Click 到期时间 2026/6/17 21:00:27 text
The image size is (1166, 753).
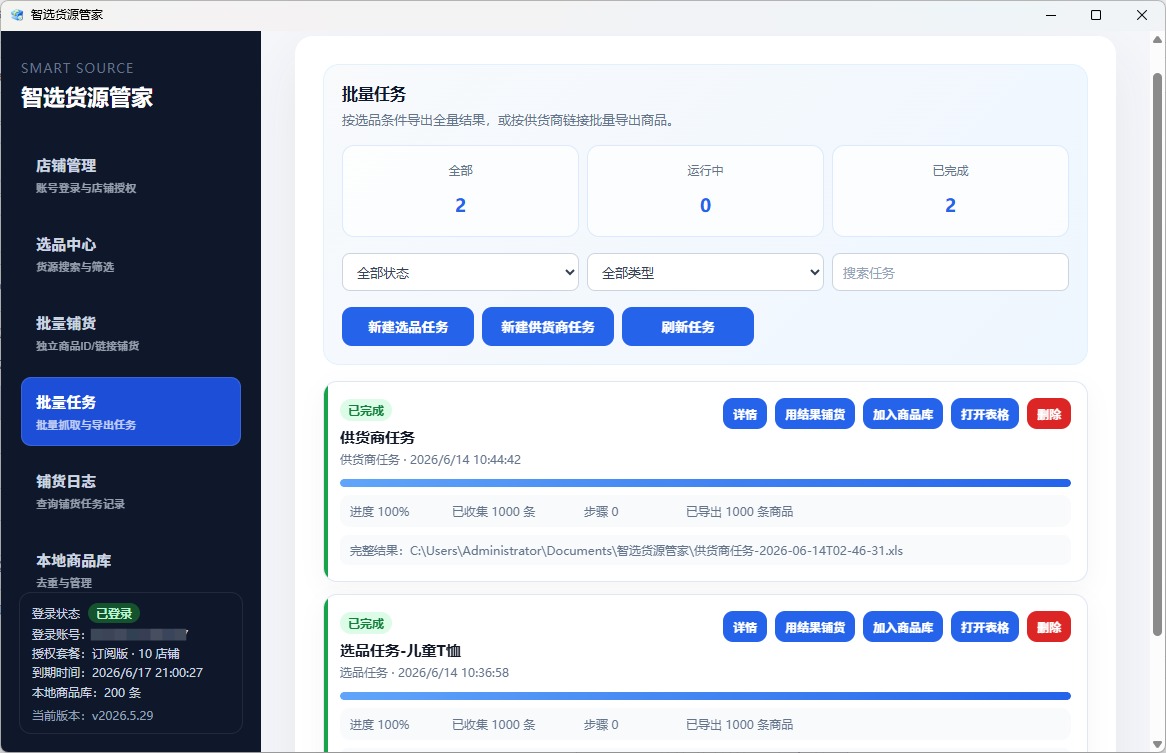click(x=117, y=673)
